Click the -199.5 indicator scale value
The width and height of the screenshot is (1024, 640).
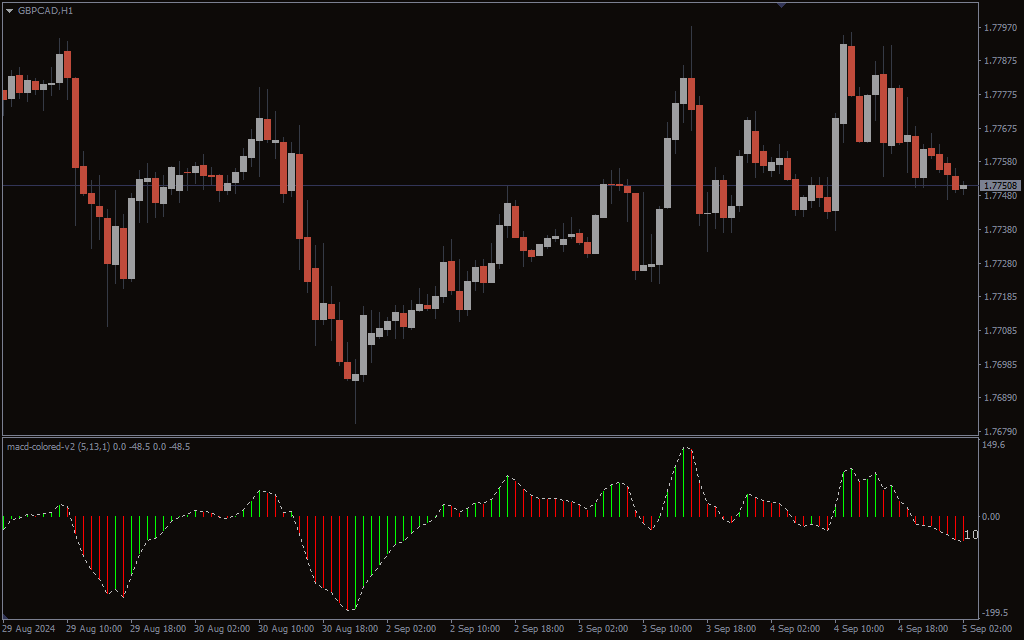(996, 612)
